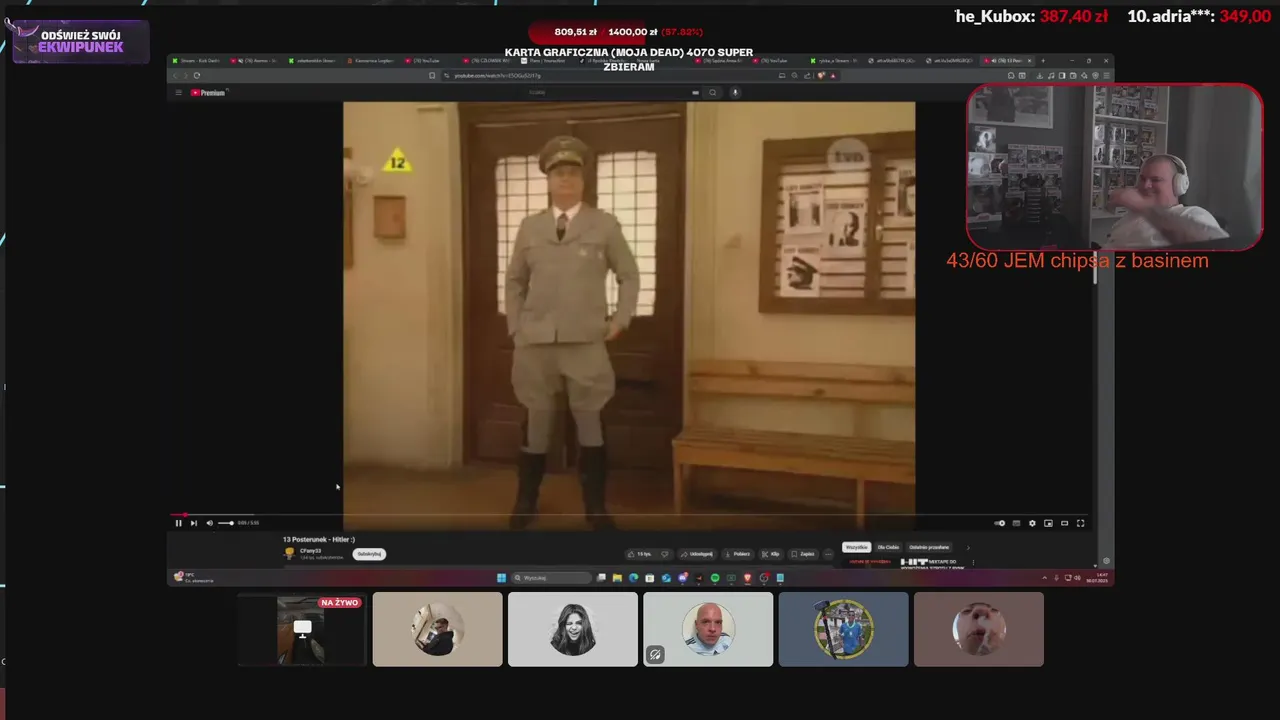Open Spotify from taskbar
The image size is (1280, 720).
pyautogui.click(x=715, y=578)
